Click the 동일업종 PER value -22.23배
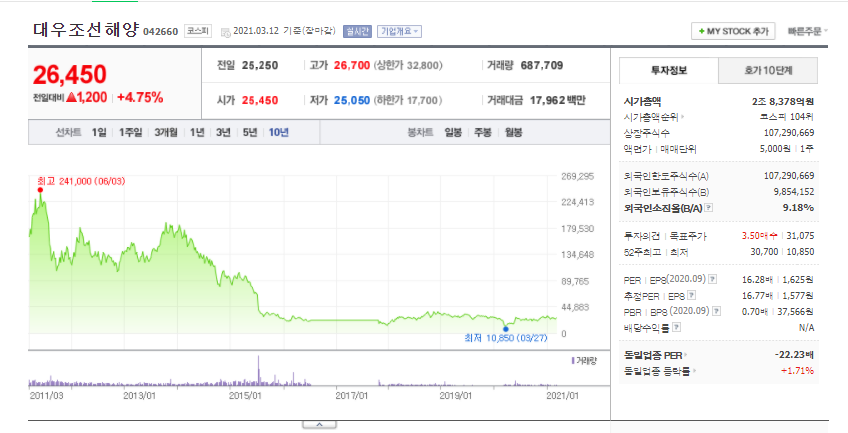 [x=794, y=355]
